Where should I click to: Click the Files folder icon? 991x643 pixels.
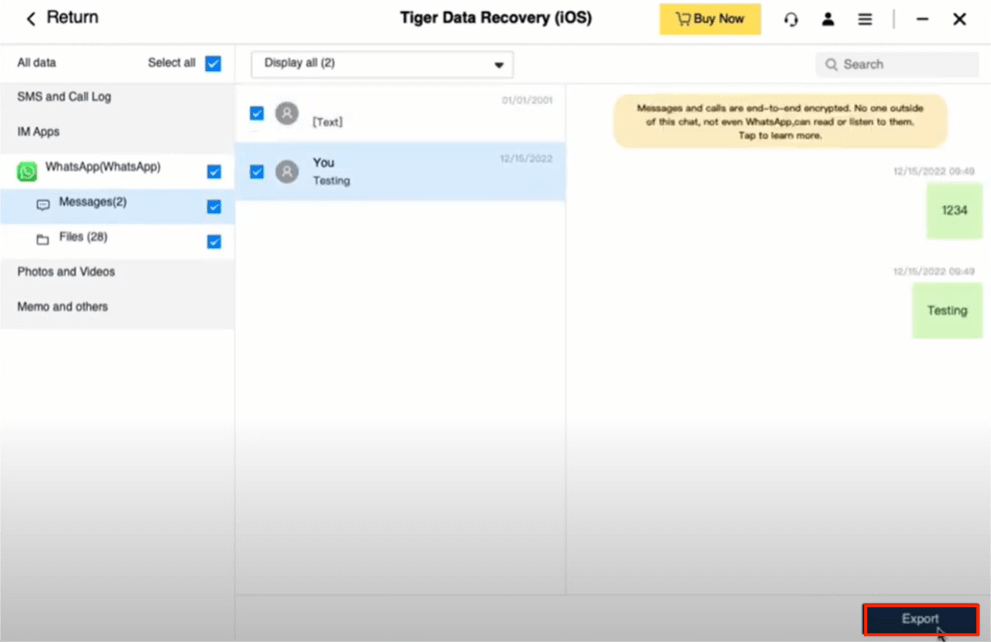click(x=43, y=239)
